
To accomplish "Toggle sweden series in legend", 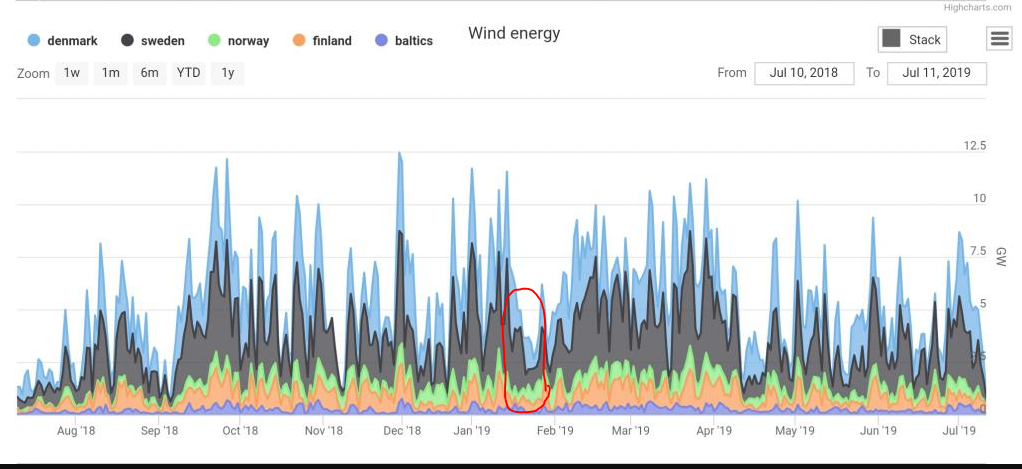I will point(153,41).
